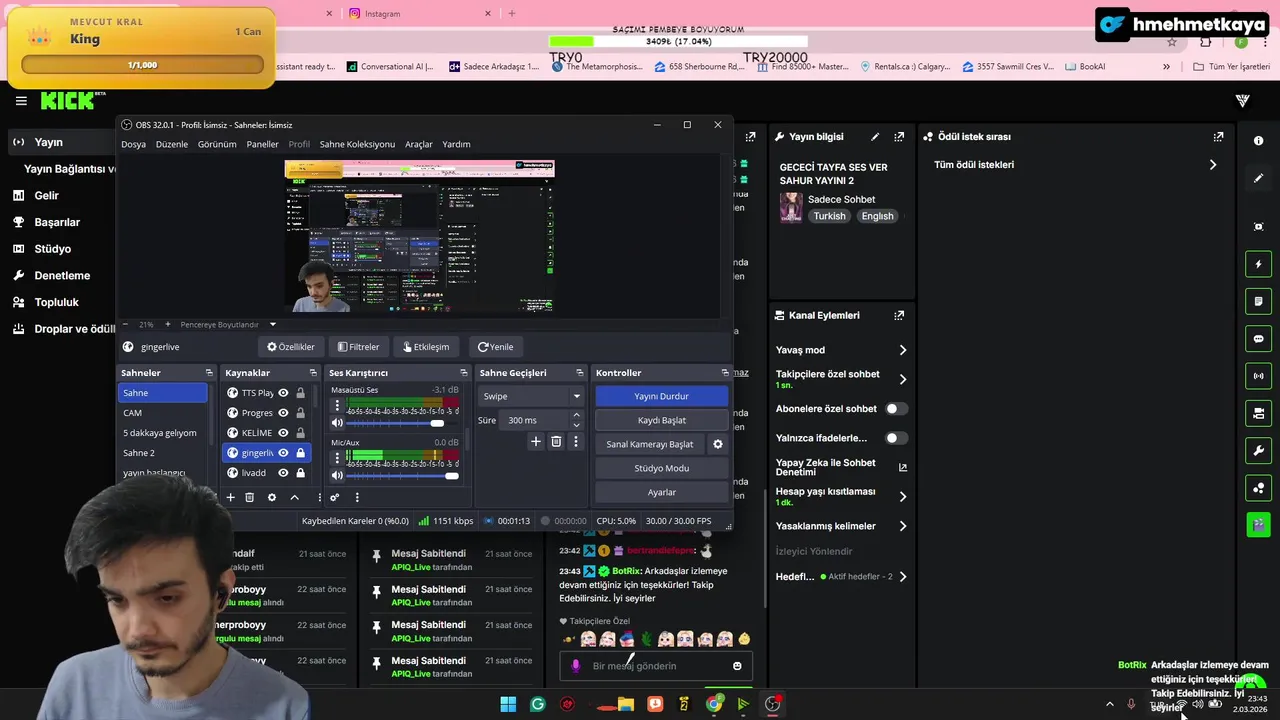Hide the TTS Play source eye icon
1280x720 pixels.
click(x=283, y=393)
